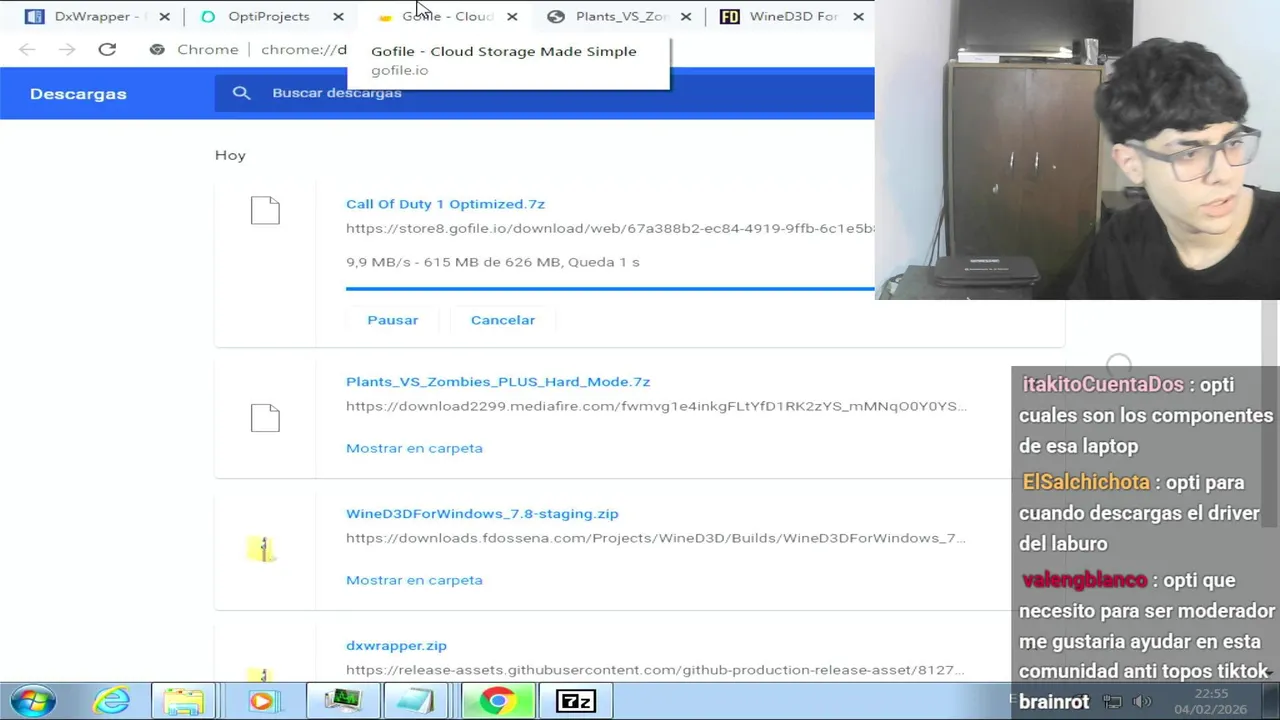The width and height of the screenshot is (1280, 720).
Task: Open 7-Zip from the taskbar
Action: coord(575,701)
